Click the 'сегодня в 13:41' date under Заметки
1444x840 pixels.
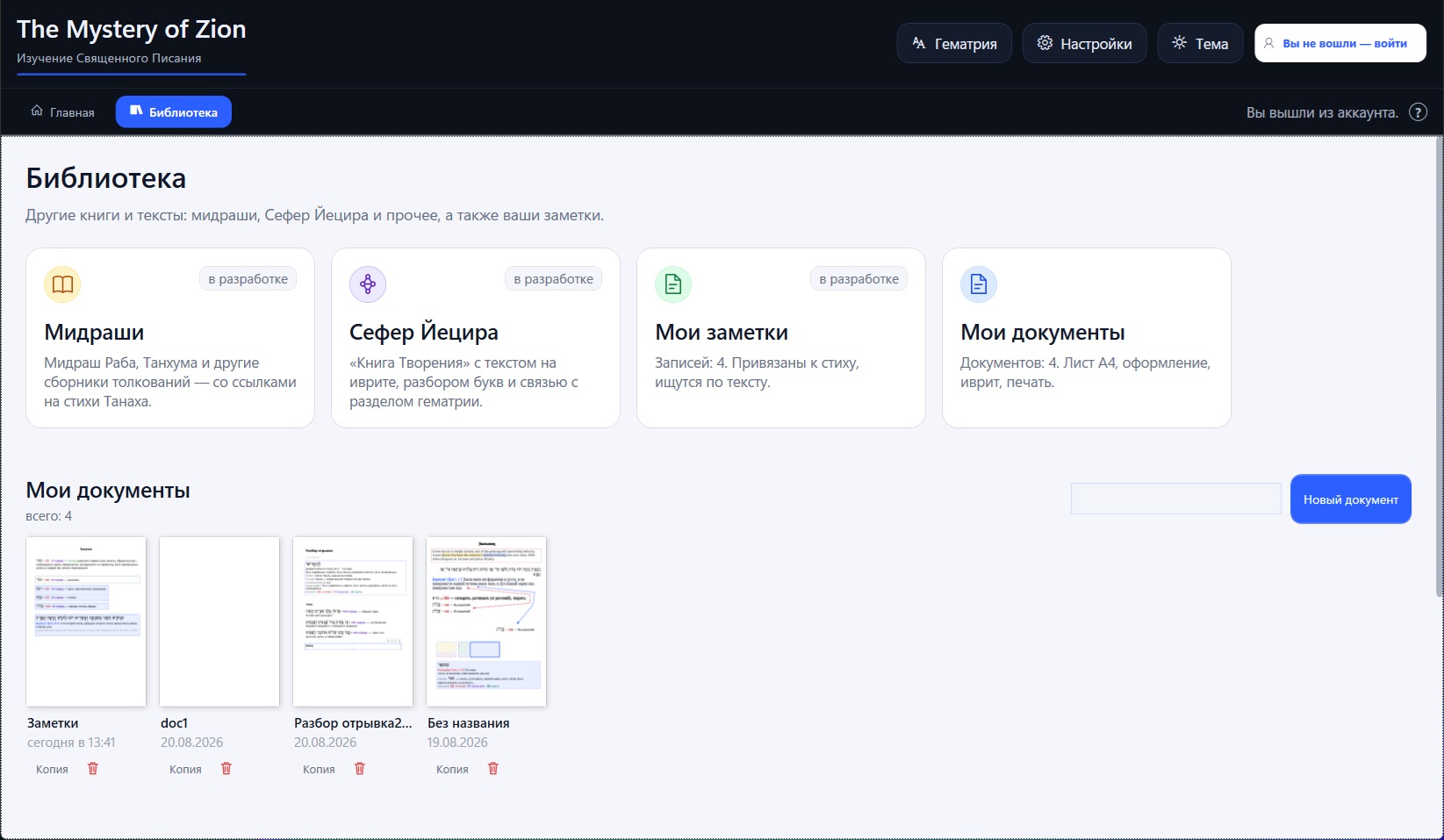[x=71, y=743]
